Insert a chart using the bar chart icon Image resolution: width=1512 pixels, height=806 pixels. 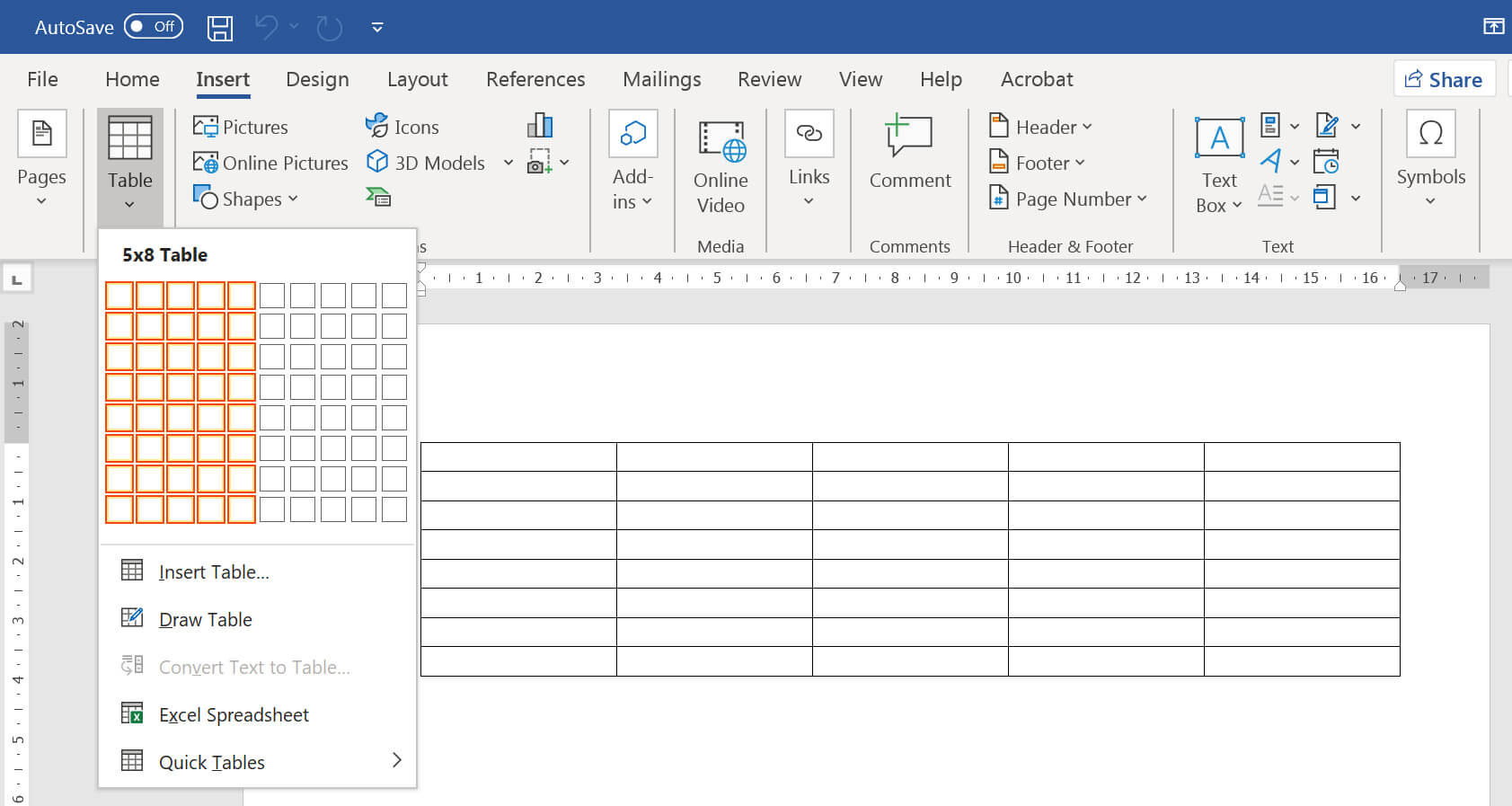tap(540, 125)
